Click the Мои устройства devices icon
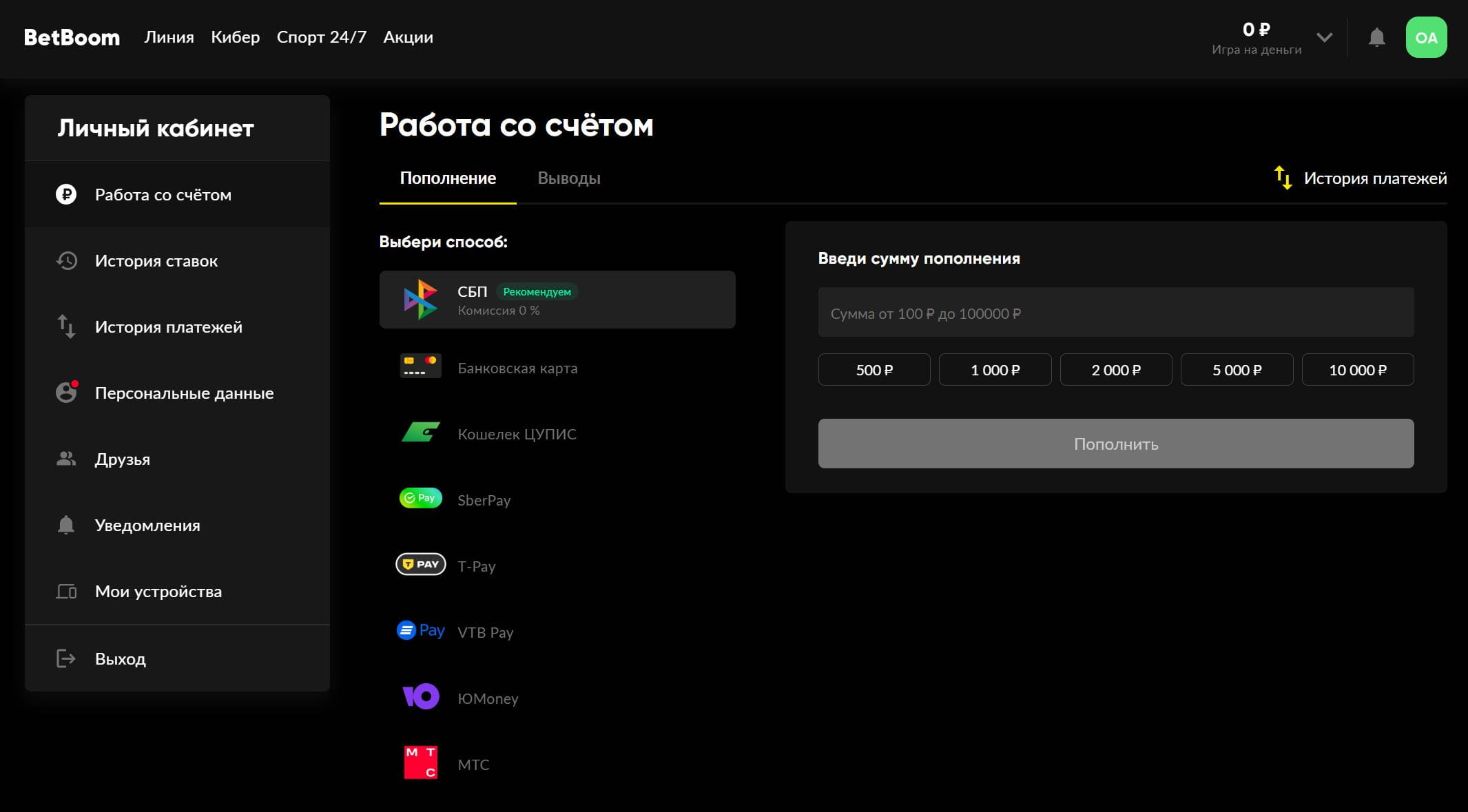The image size is (1468, 812). click(66, 591)
